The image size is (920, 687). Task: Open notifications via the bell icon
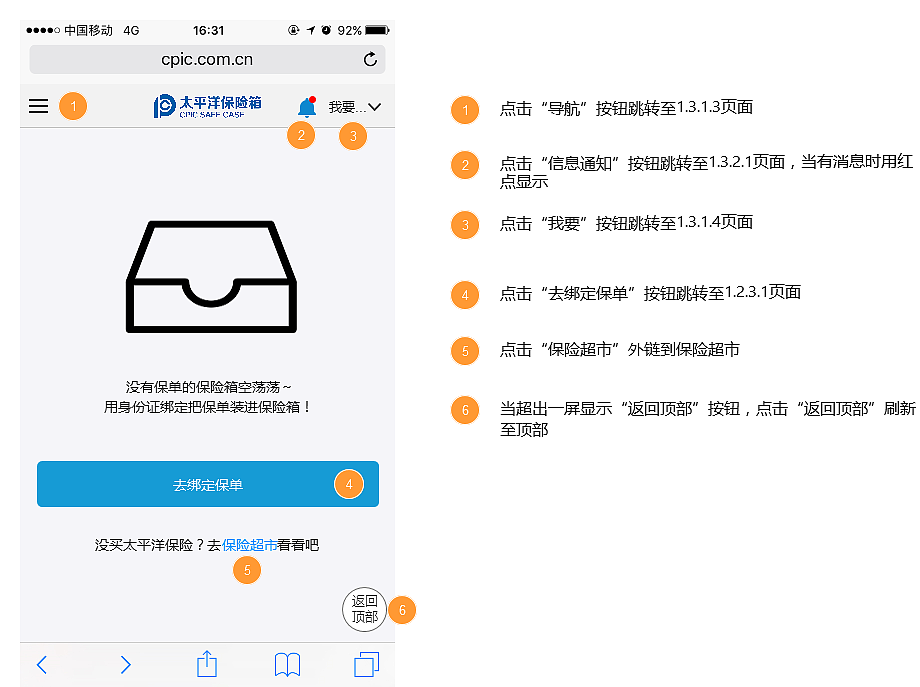pos(307,107)
